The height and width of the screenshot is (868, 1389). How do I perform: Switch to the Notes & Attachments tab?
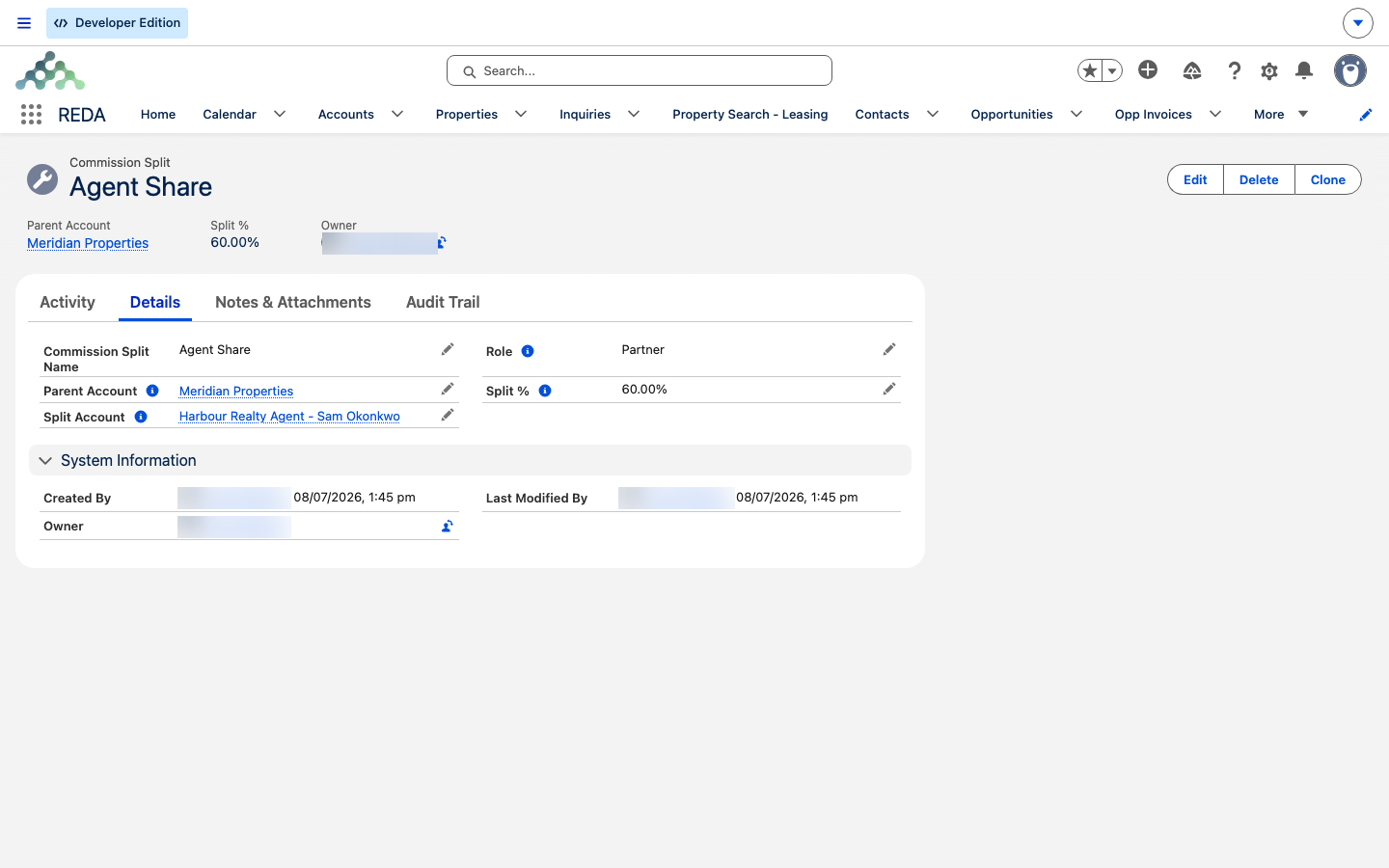[293, 302]
